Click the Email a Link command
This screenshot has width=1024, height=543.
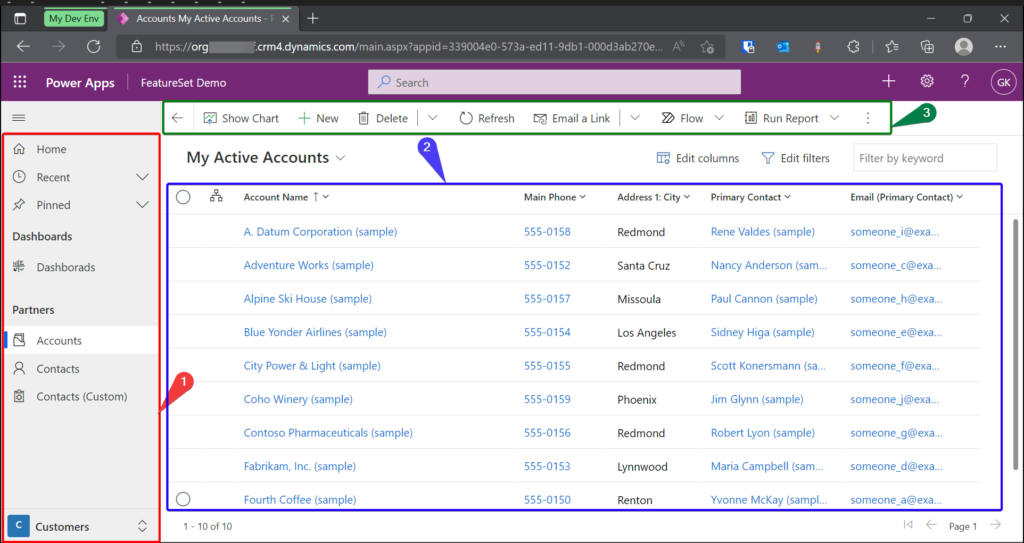click(571, 118)
